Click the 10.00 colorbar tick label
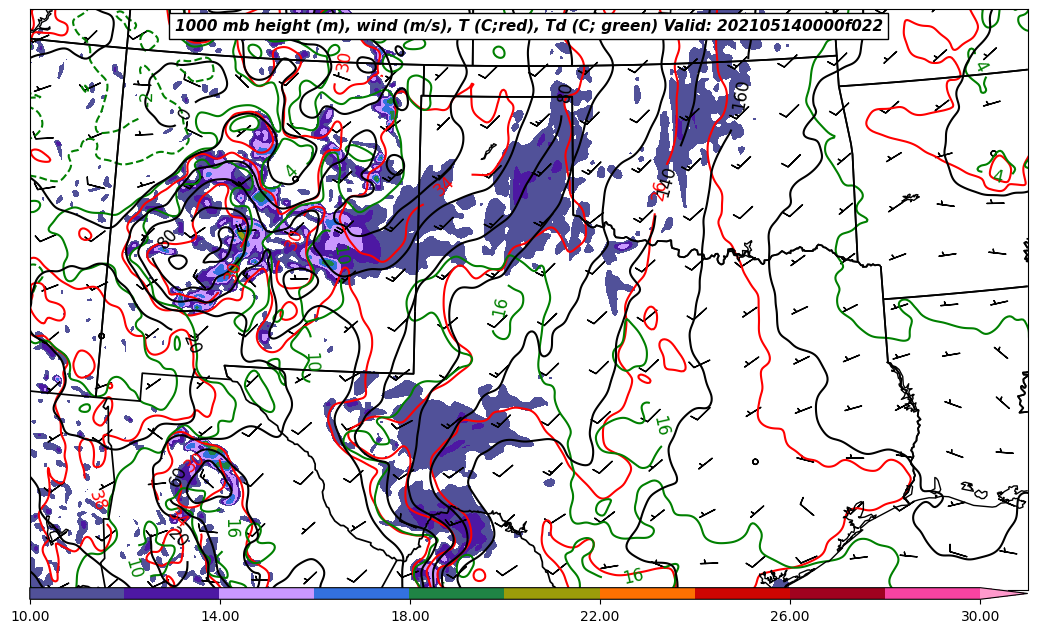Image resolution: width=1037 pixels, height=633 pixels. pyautogui.click(x=30, y=616)
